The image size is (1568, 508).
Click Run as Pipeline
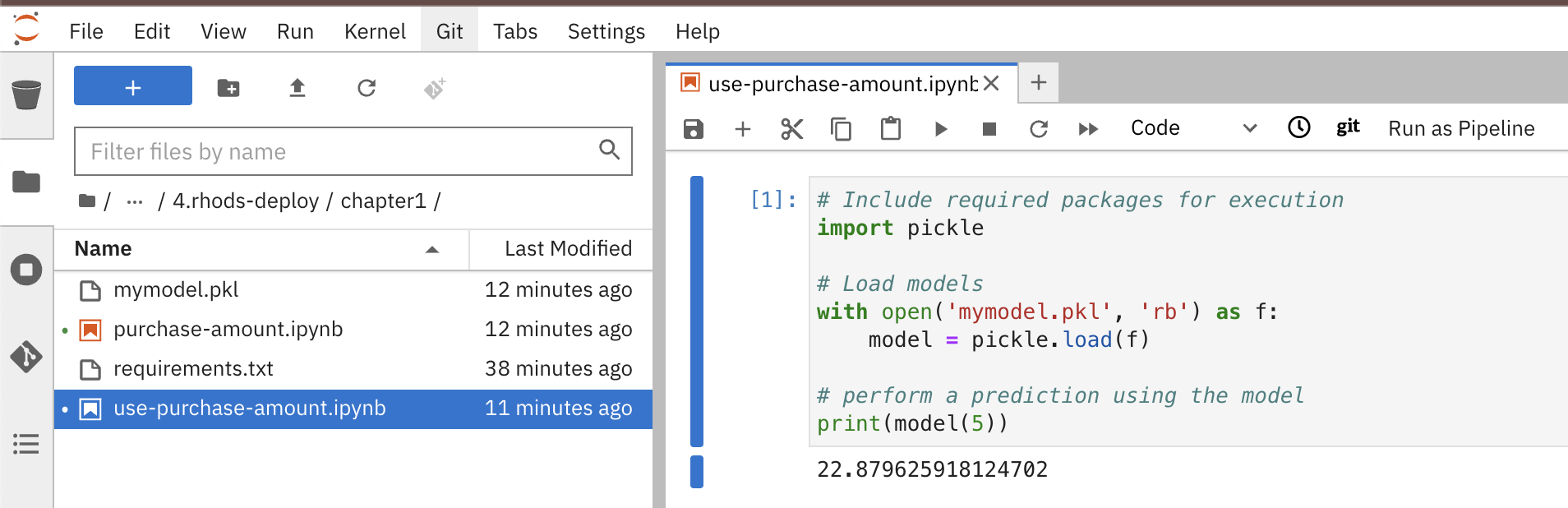[x=1461, y=128]
